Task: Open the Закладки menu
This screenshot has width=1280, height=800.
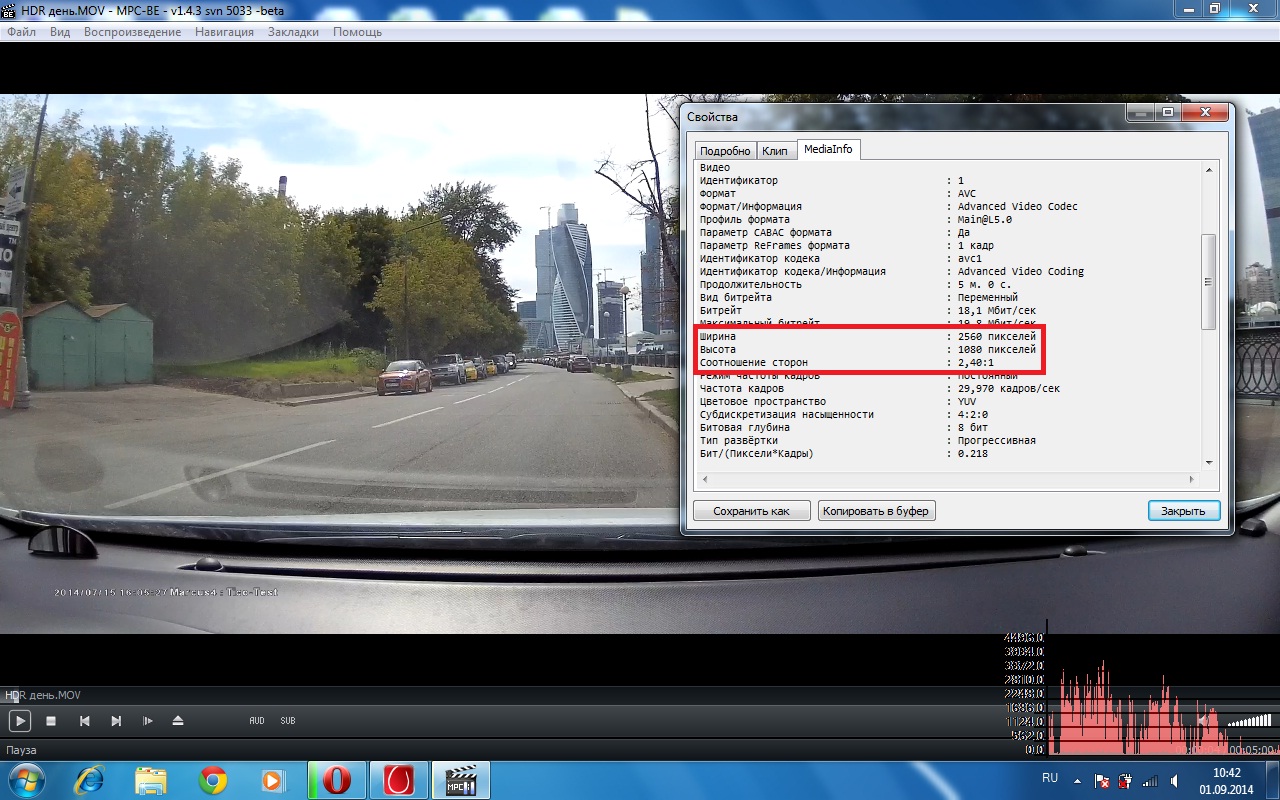Action: tap(293, 32)
